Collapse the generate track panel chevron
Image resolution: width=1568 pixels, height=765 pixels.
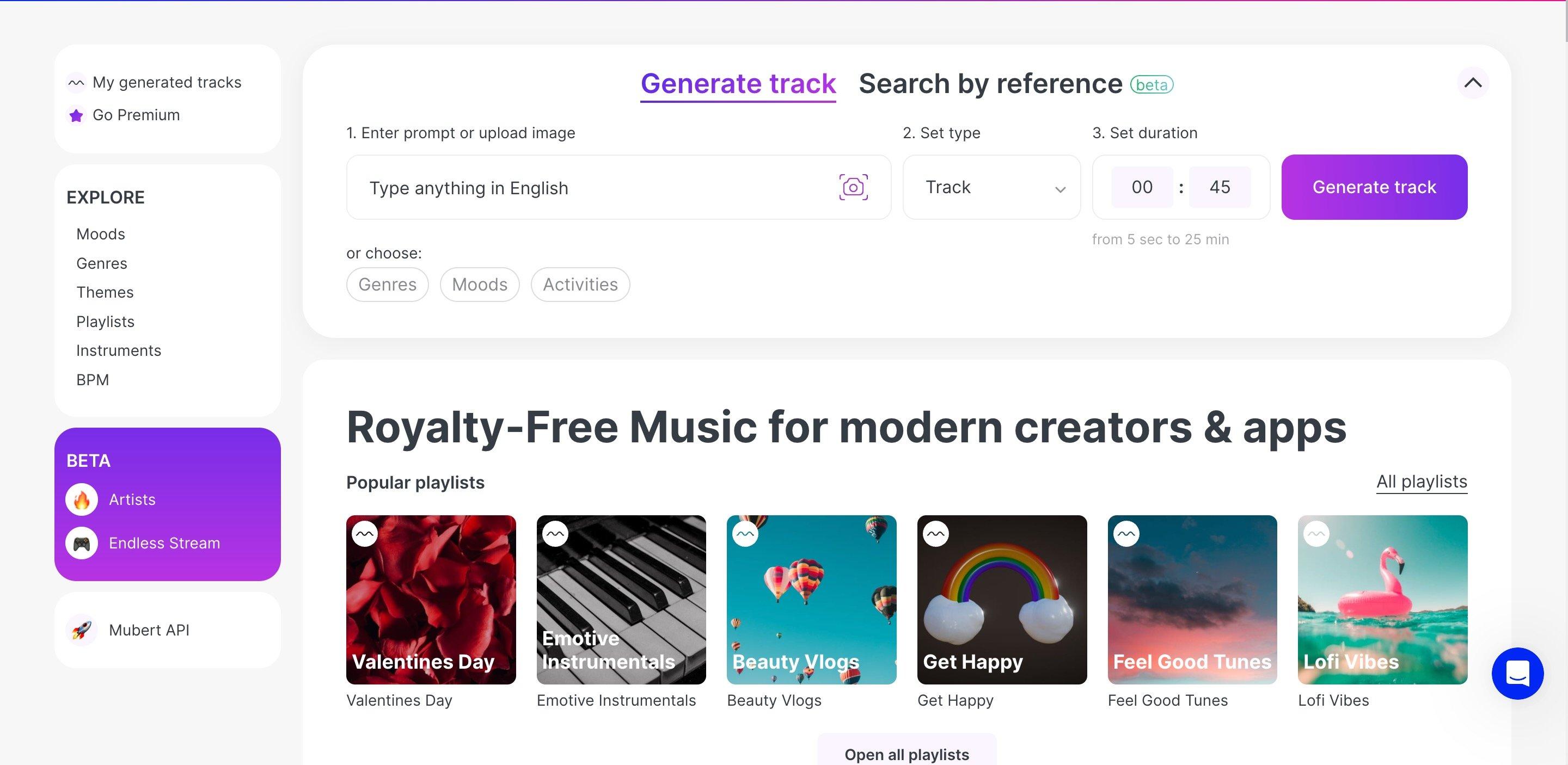(1472, 83)
